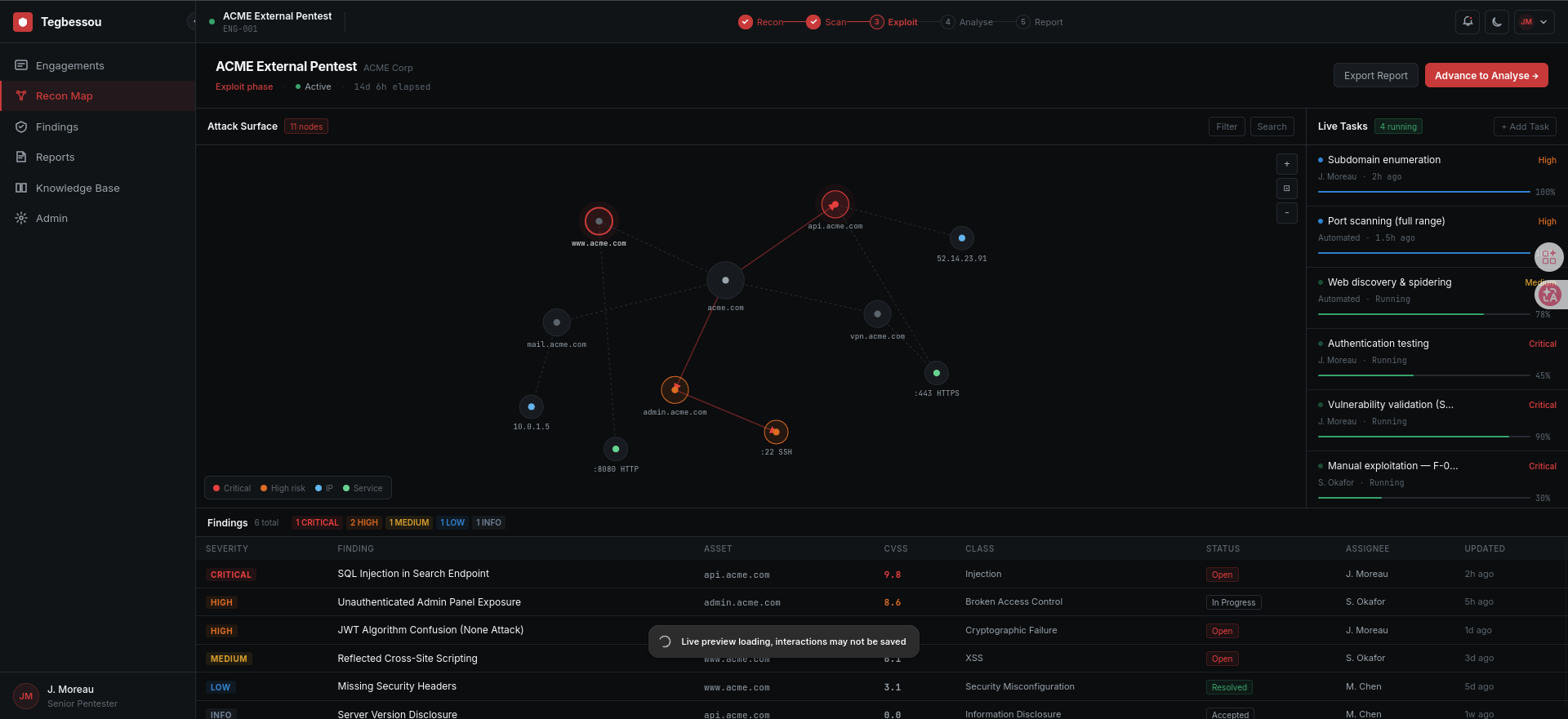
Task: Click the In Progress status badge
Action: click(x=1233, y=602)
